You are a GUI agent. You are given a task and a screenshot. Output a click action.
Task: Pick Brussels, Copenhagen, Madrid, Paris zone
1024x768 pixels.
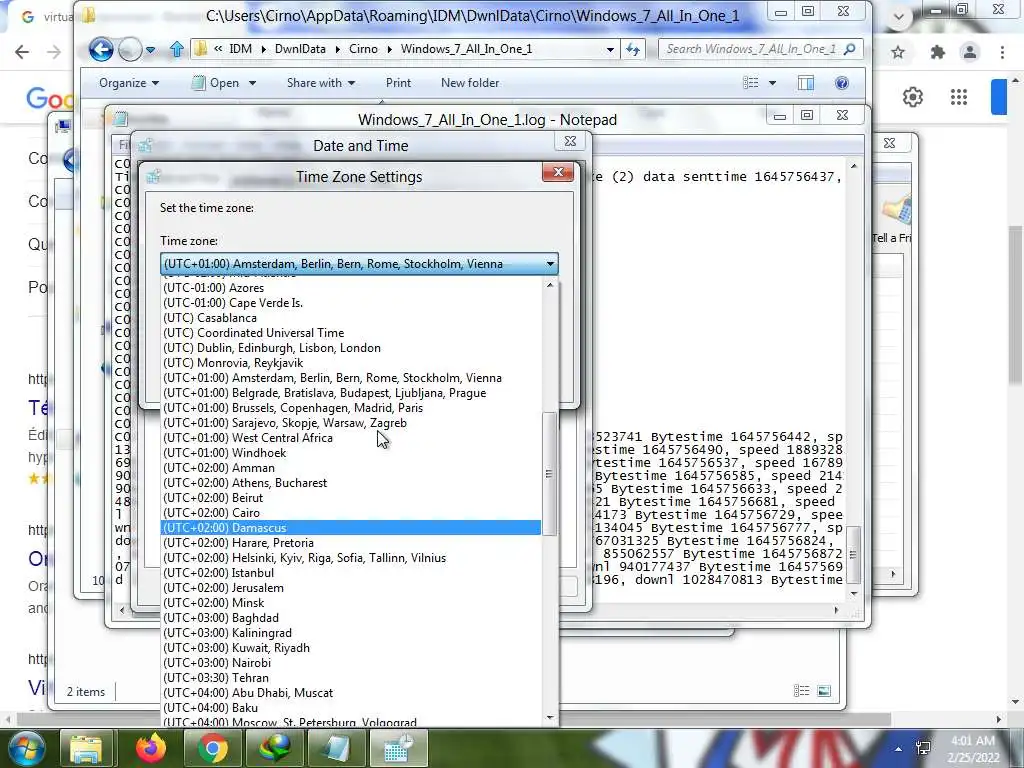coord(351,408)
